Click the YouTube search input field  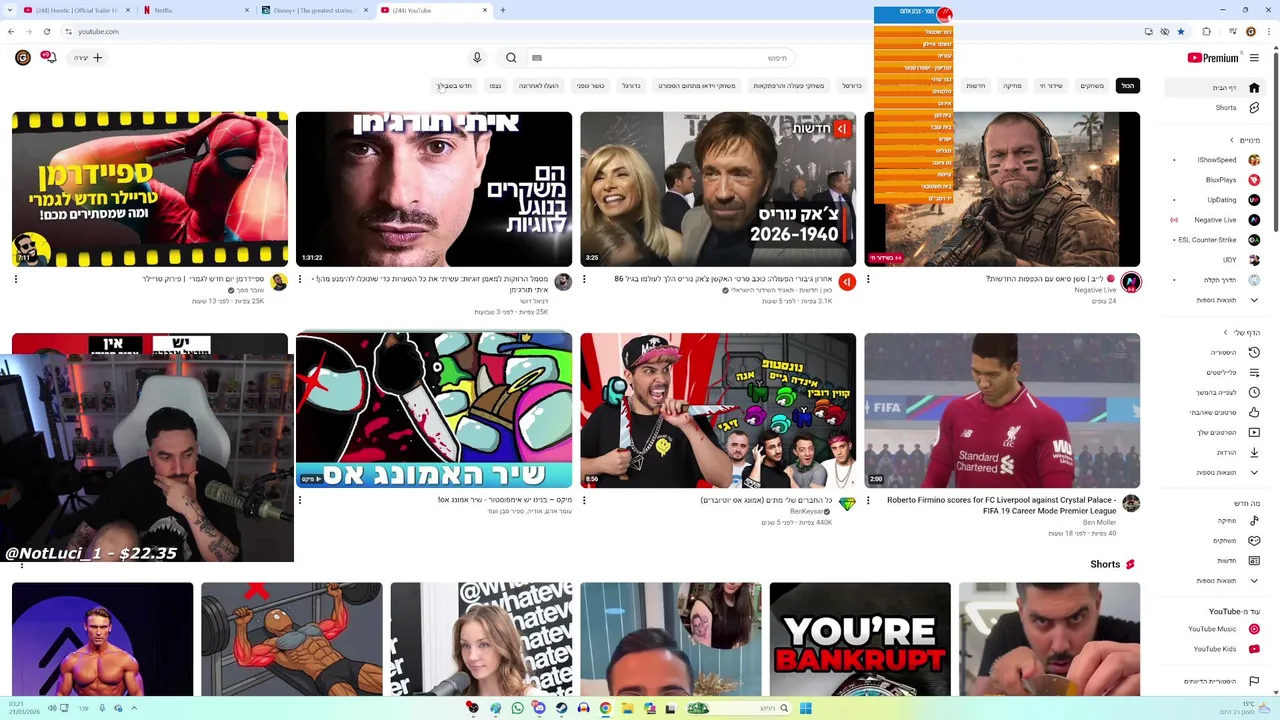pyautogui.click(x=660, y=58)
